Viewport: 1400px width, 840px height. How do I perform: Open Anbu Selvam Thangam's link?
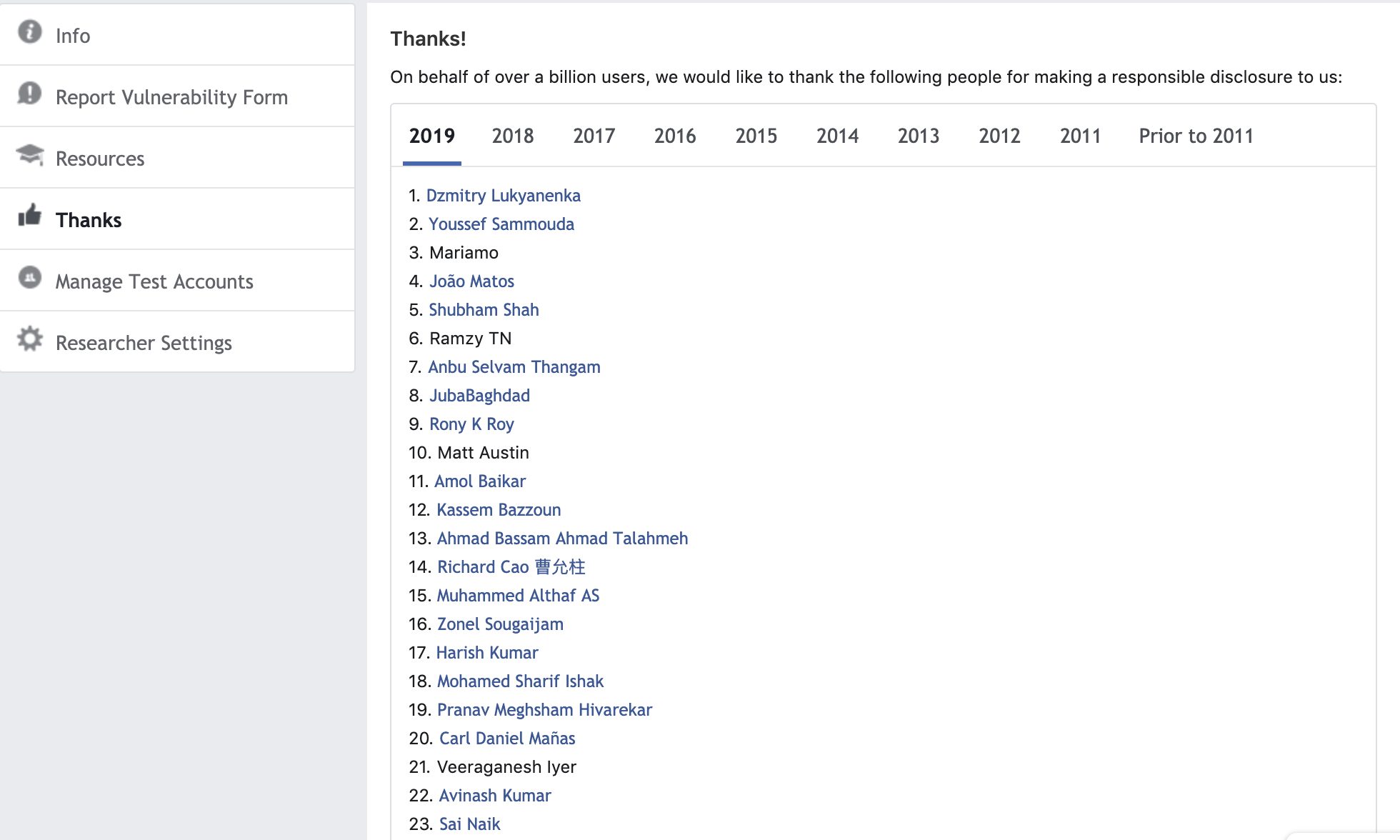pyautogui.click(x=514, y=367)
